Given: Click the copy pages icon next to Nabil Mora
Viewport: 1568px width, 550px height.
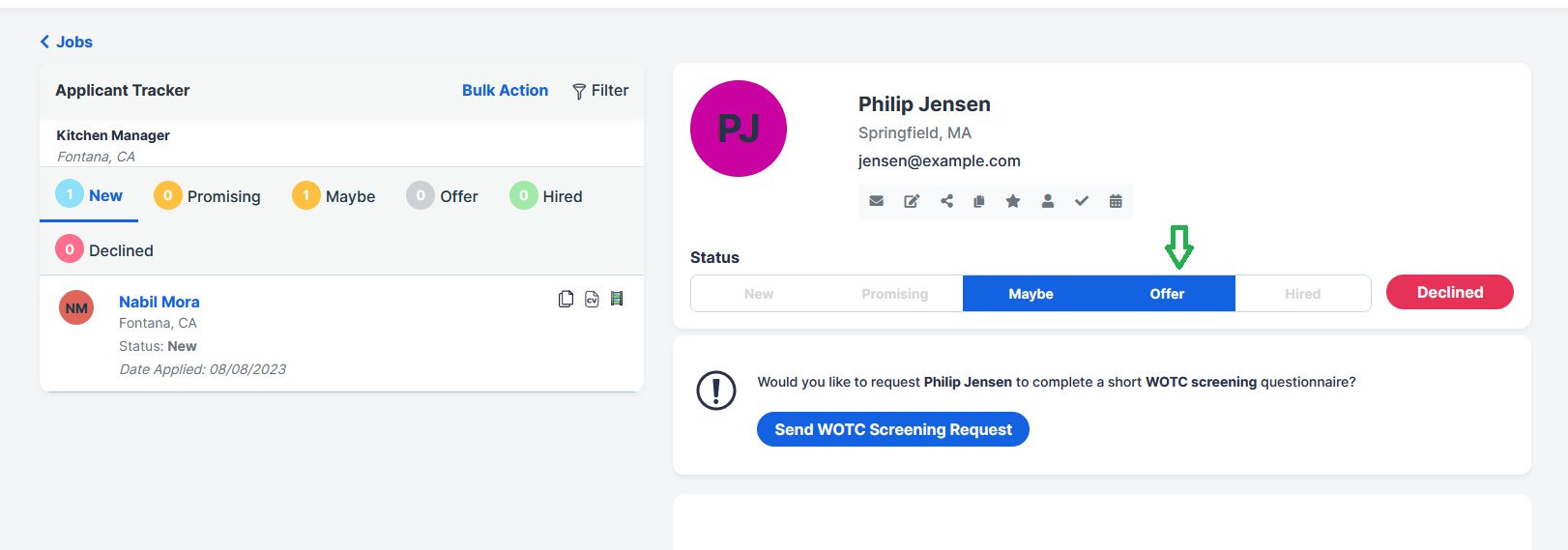Looking at the screenshot, I should 566,300.
